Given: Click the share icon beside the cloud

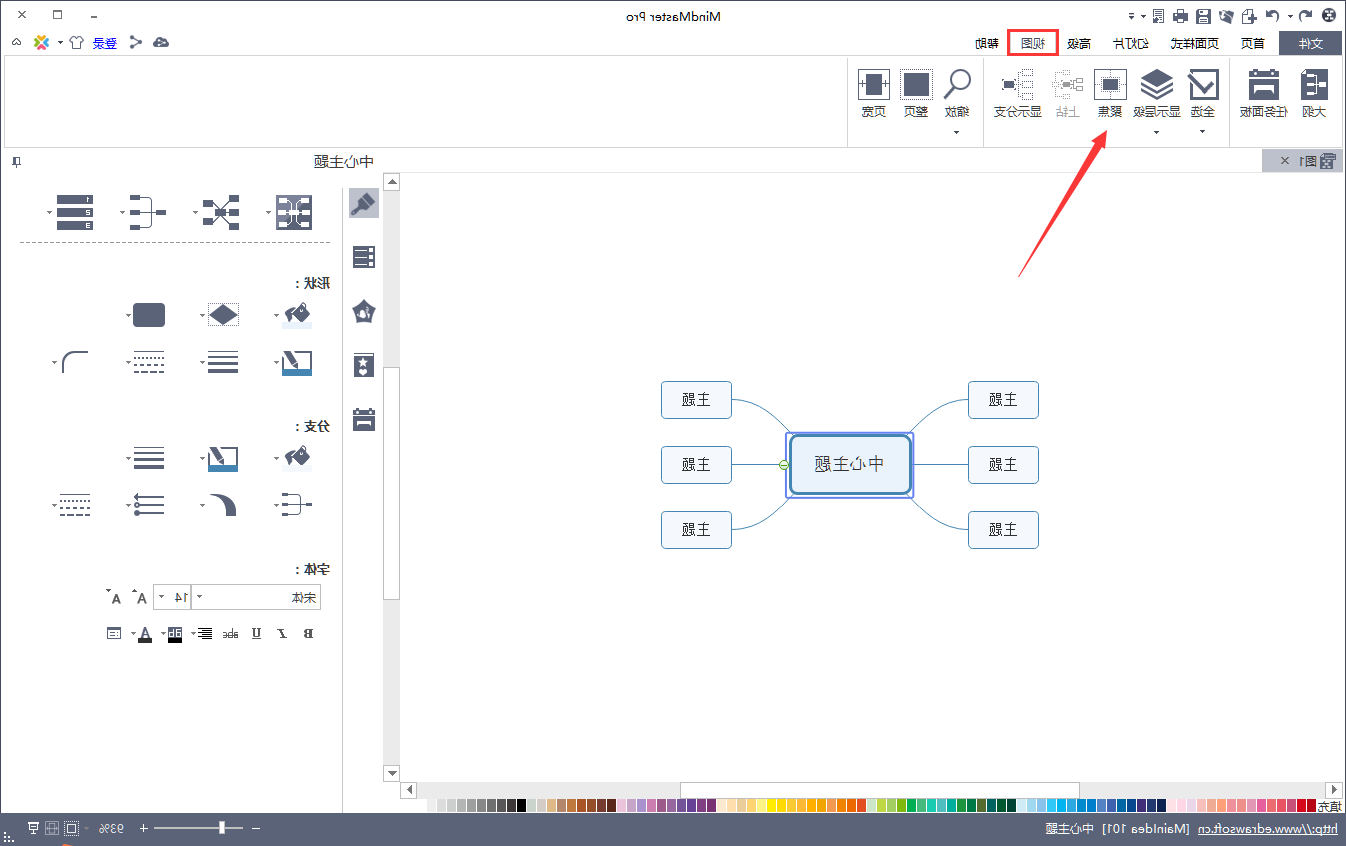Looking at the screenshot, I should [x=135, y=43].
